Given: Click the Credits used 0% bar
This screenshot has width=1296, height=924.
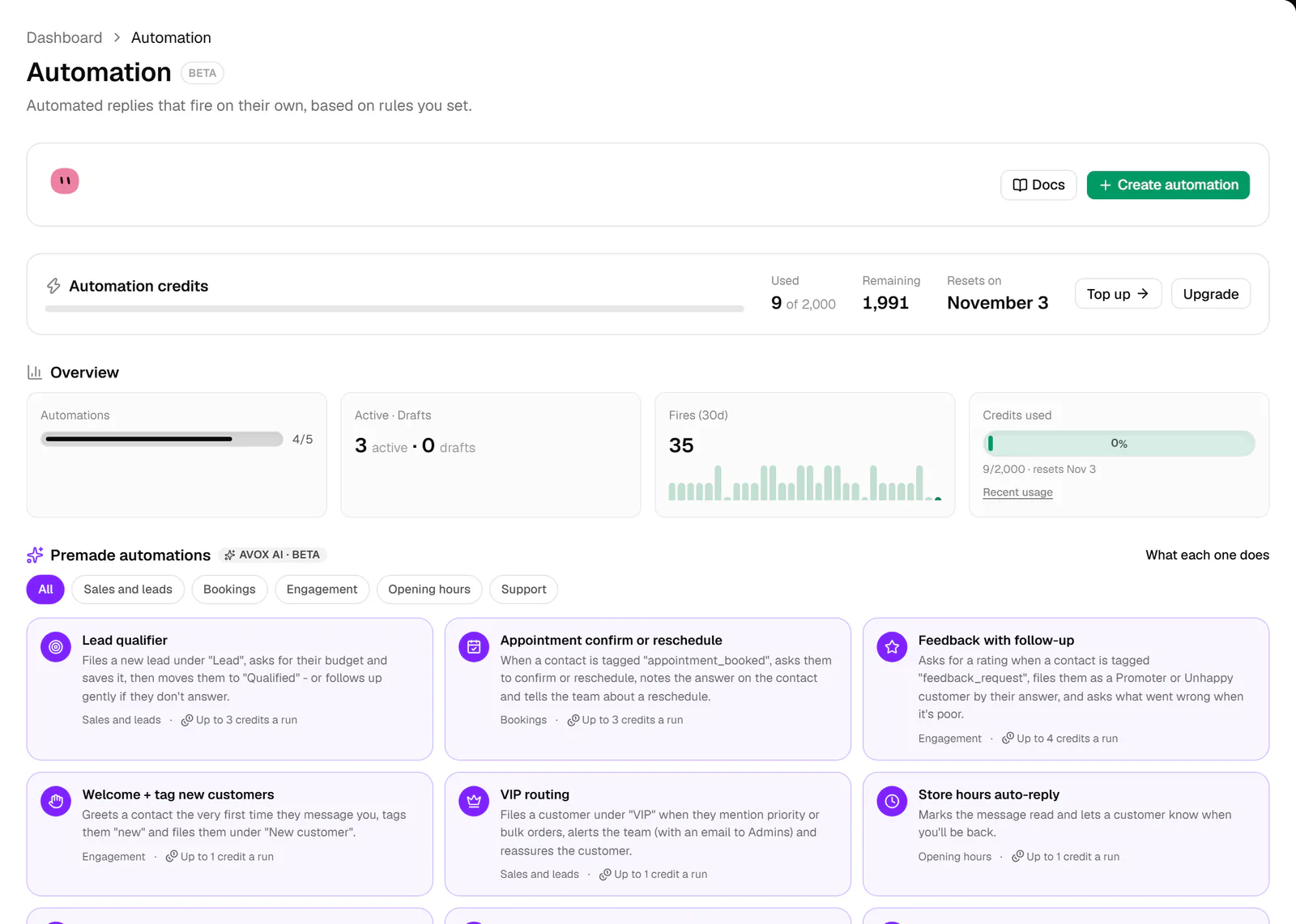Looking at the screenshot, I should [x=1119, y=444].
